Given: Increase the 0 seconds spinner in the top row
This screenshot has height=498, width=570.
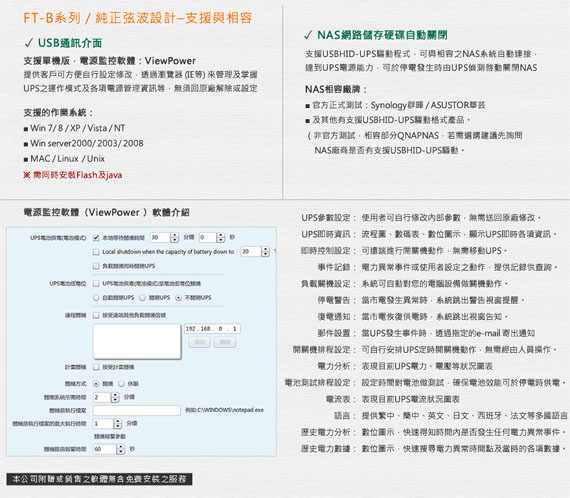Looking at the screenshot, I should (221, 235).
